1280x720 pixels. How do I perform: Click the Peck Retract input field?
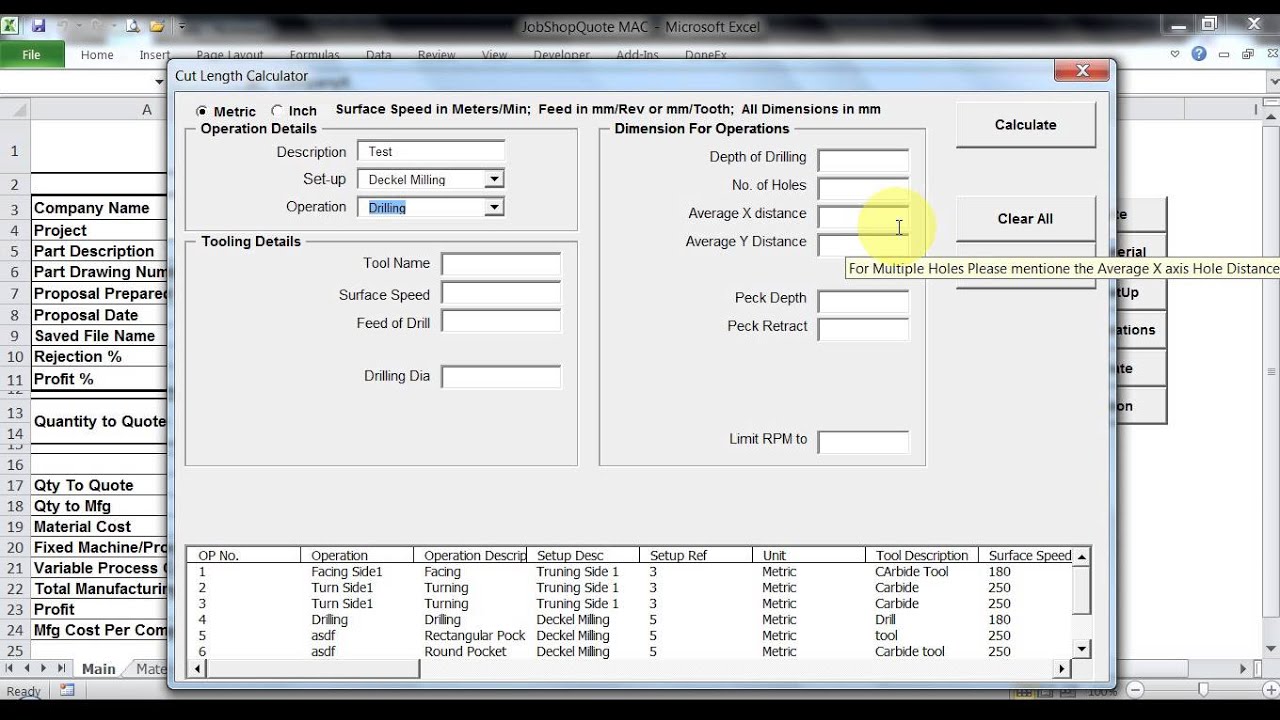tap(863, 329)
